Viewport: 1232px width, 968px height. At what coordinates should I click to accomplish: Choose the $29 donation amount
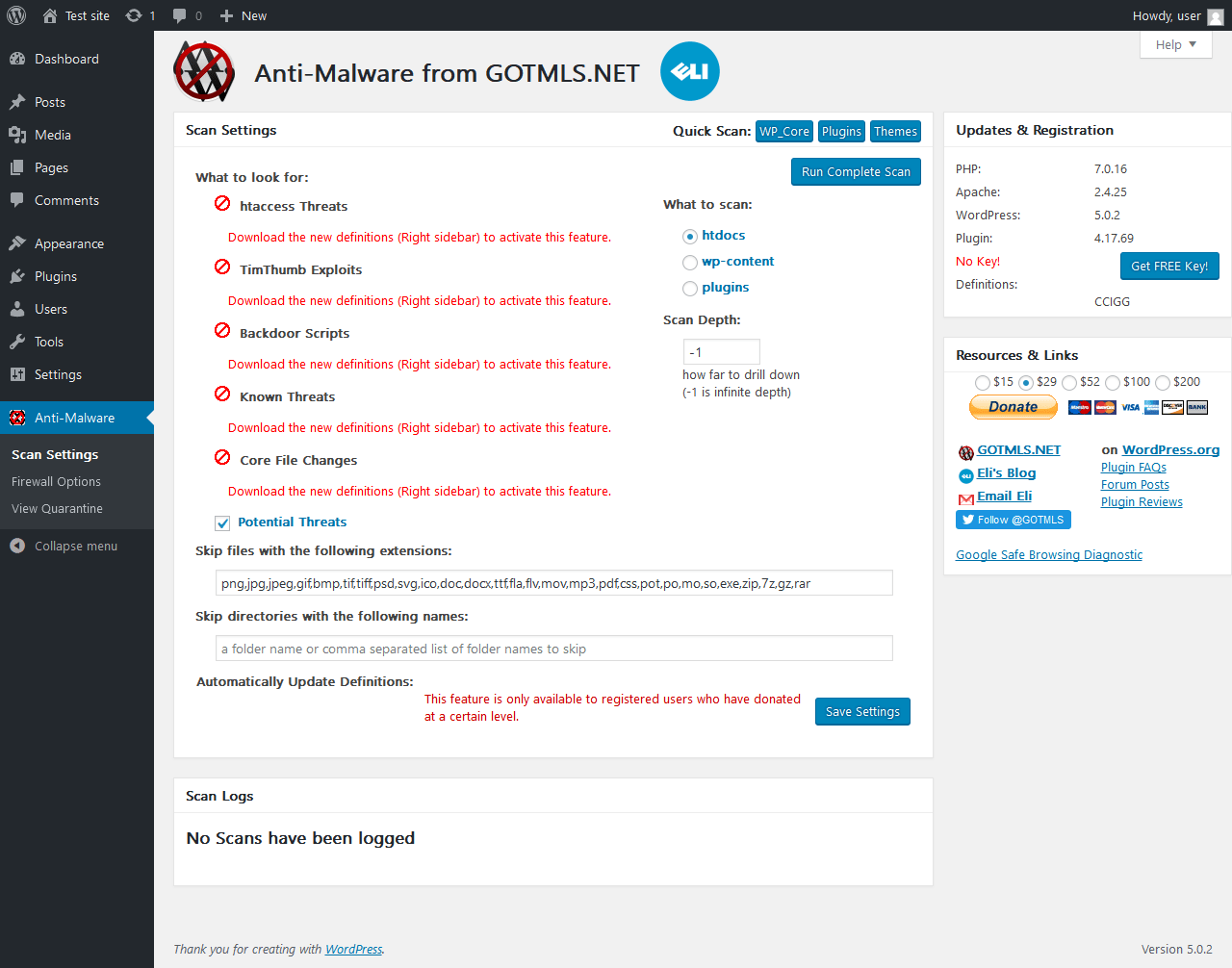click(x=1026, y=383)
